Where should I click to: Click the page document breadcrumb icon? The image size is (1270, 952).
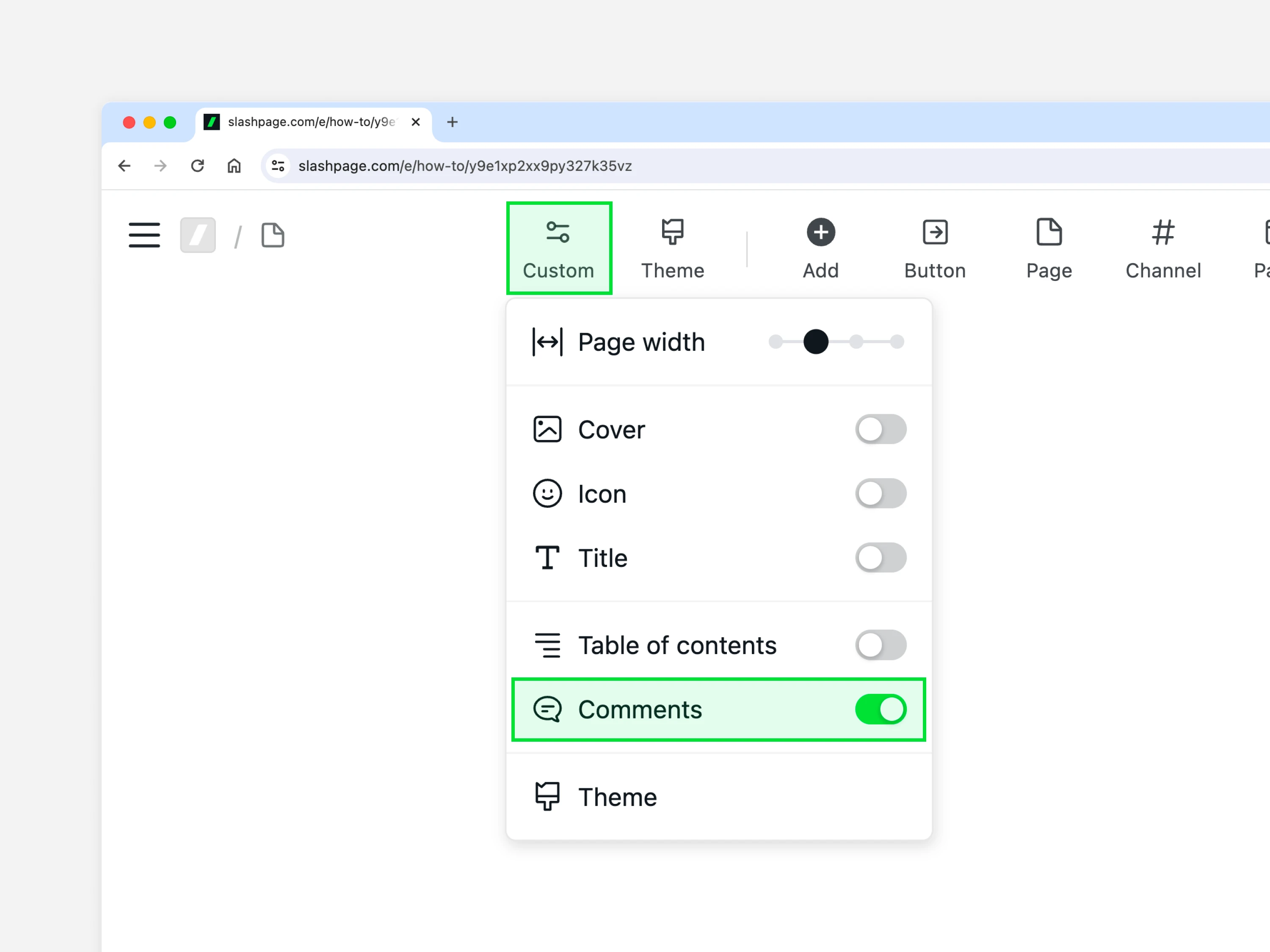pos(273,235)
